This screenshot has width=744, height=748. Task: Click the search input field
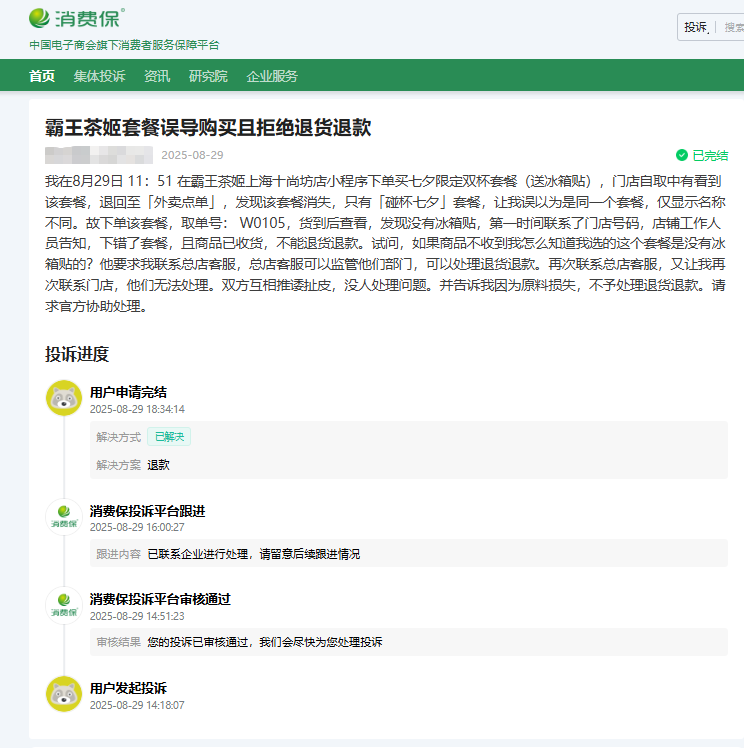[x=732, y=27]
